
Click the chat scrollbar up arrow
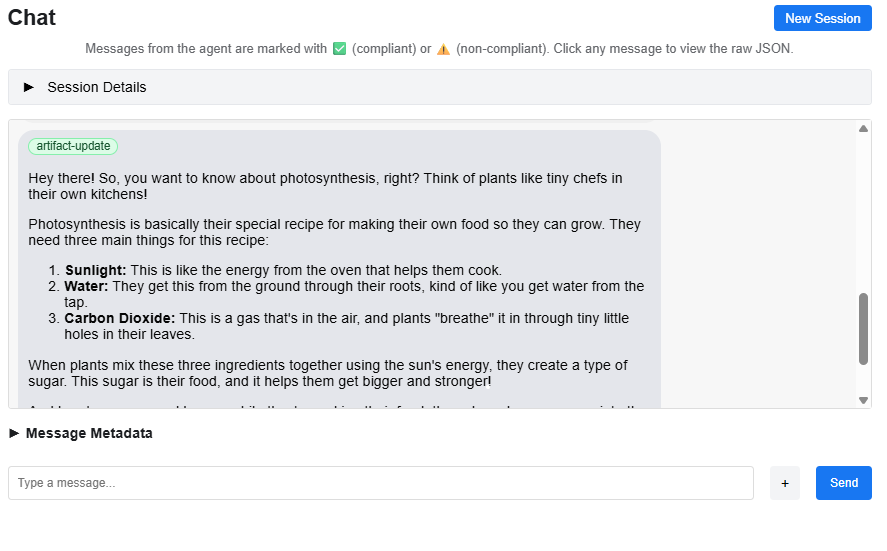[864, 128]
